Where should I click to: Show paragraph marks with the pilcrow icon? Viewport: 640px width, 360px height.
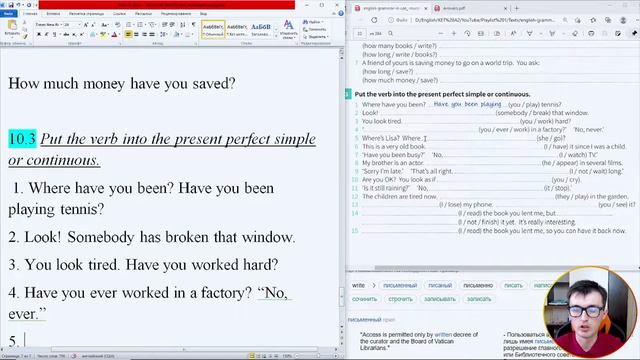pos(193,25)
